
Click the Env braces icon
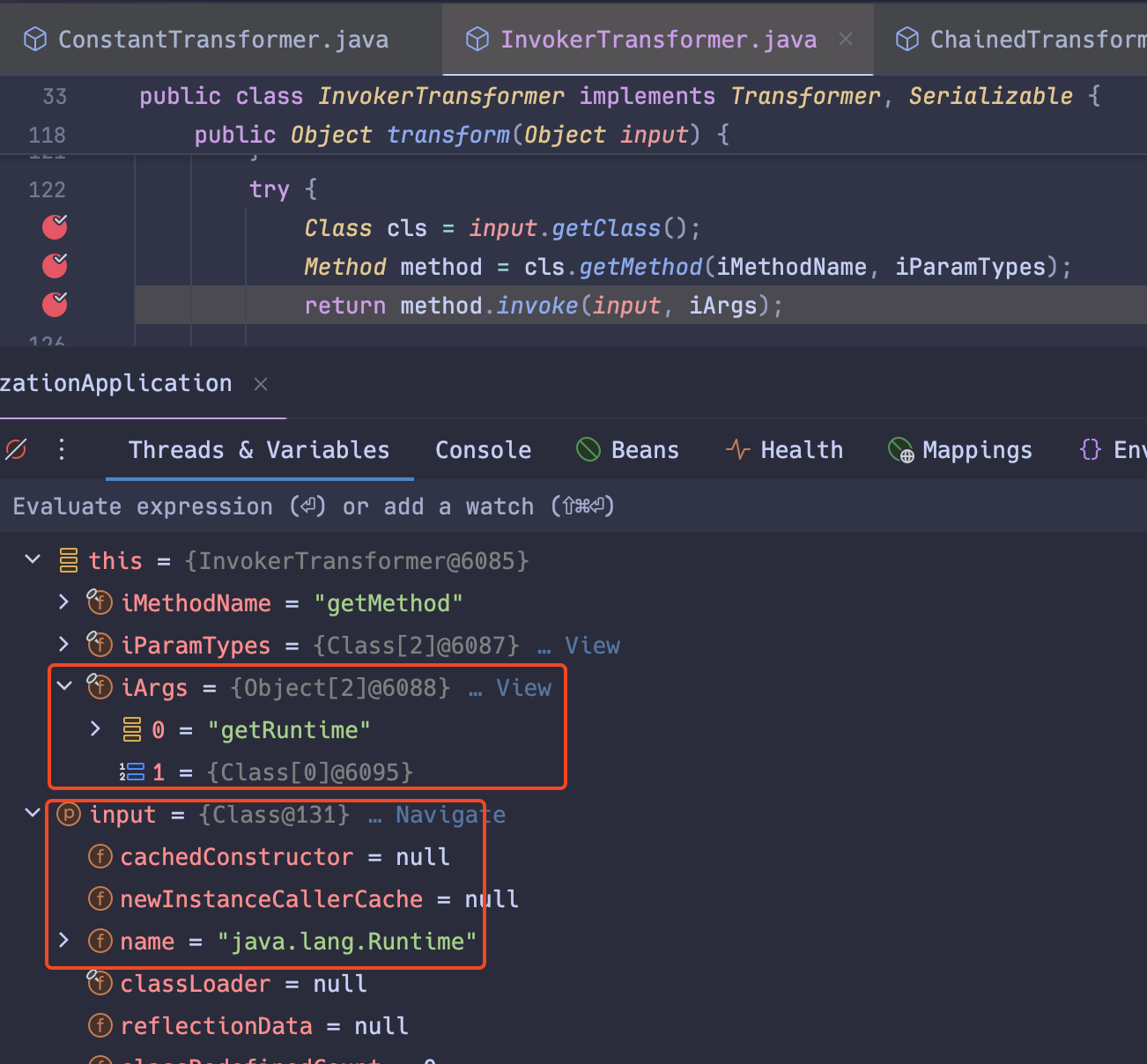coord(1090,449)
